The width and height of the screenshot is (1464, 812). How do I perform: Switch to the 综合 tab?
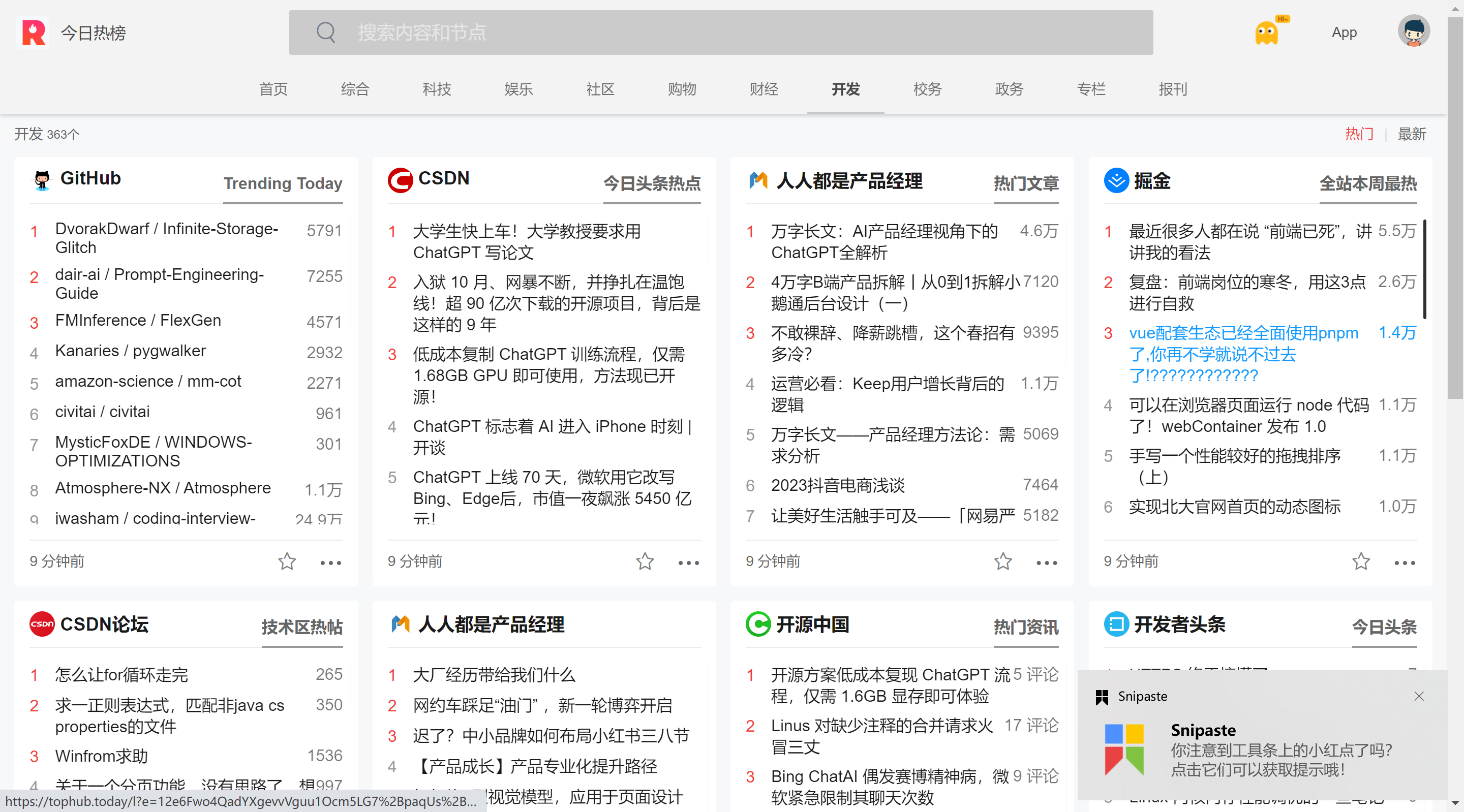coord(355,88)
